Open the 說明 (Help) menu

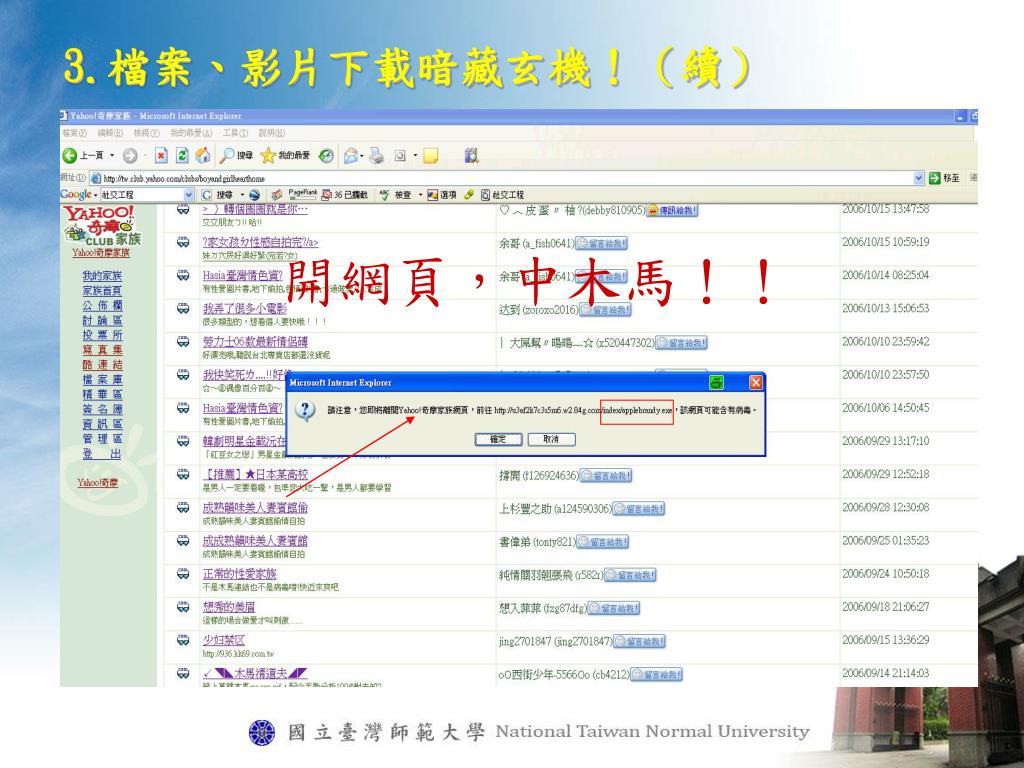[x=271, y=133]
